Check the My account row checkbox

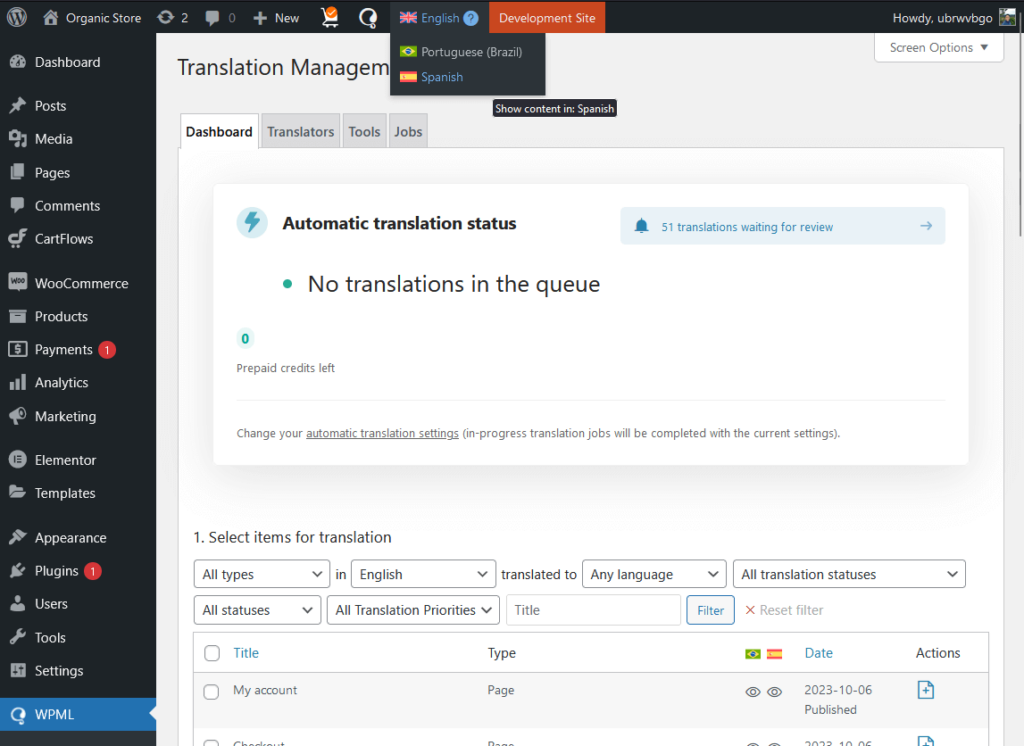pyautogui.click(x=211, y=692)
